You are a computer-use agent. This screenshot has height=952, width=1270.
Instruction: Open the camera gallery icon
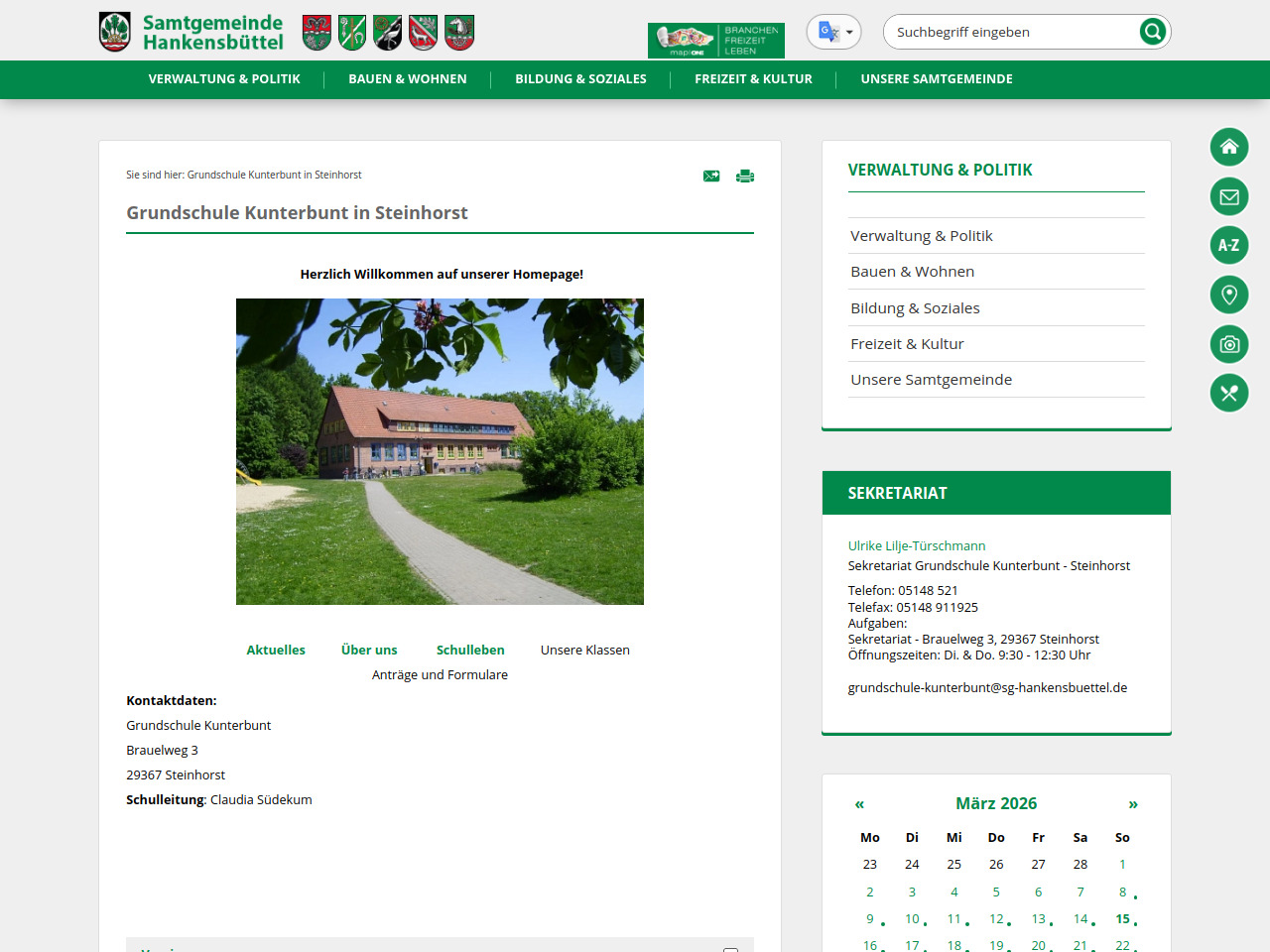tap(1228, 344)
